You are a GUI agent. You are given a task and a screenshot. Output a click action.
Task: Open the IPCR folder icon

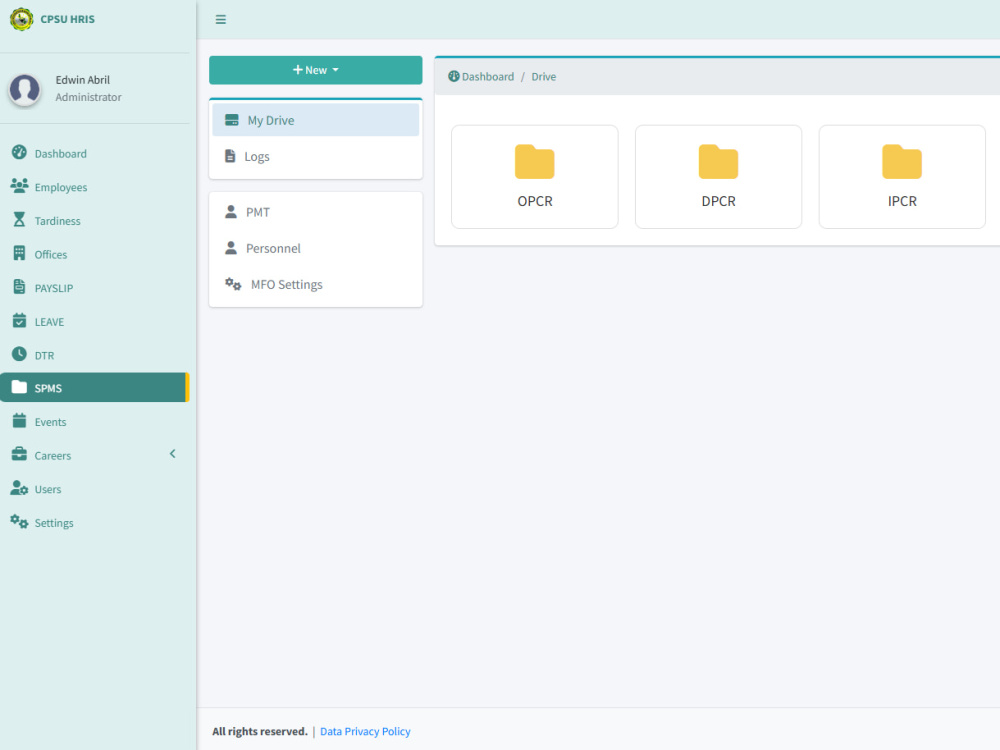pos(902,162)
